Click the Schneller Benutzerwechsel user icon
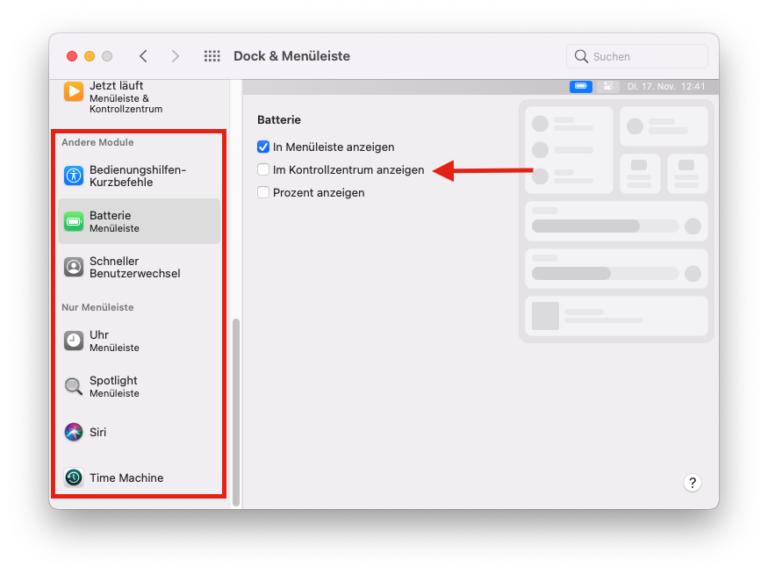 [73, 267]
